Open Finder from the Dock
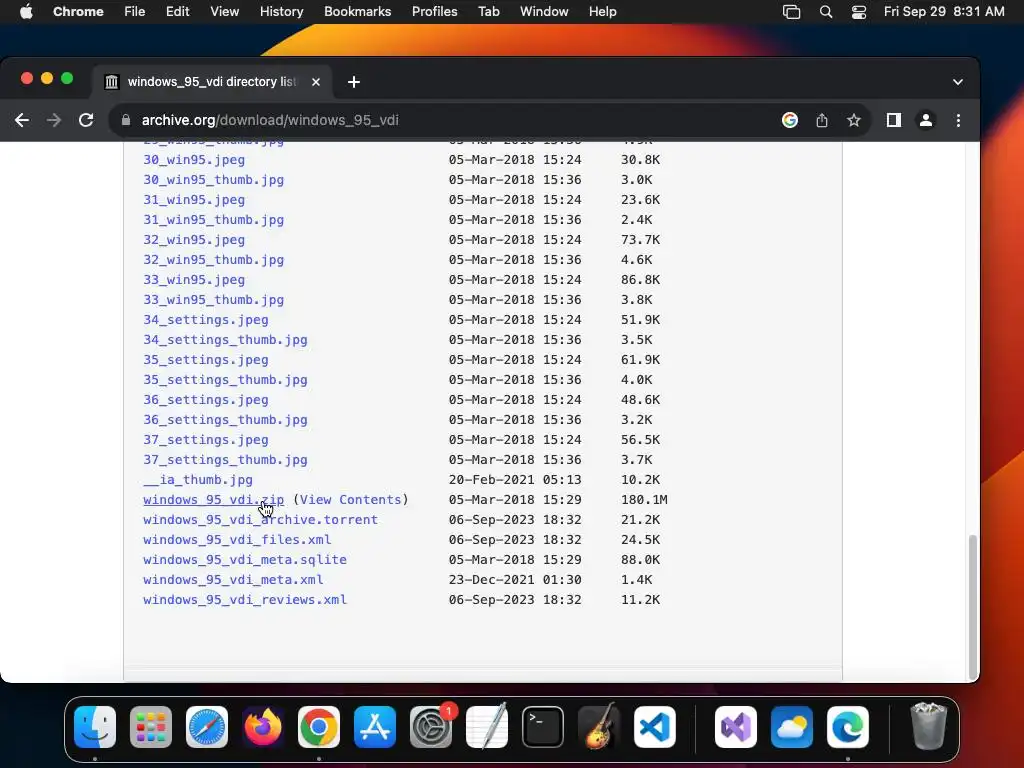 pos(95,727)
